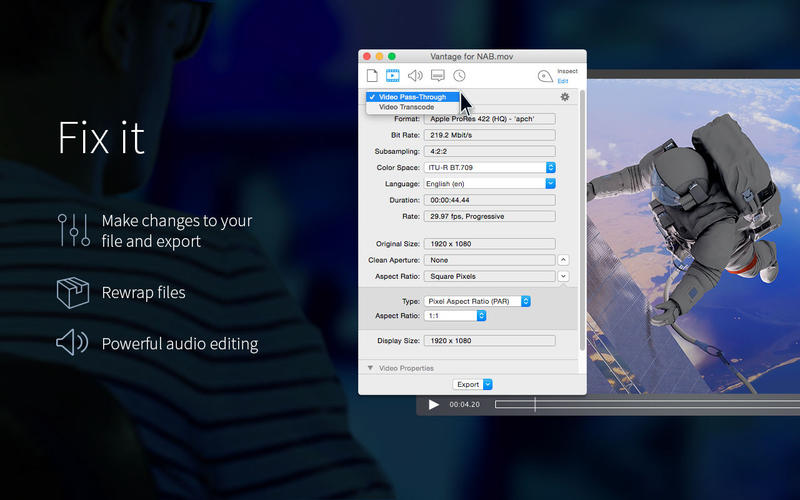The image size is (800, 500).
Task: Collapse the Video Properties section
Action: pyautogui.click(x=370, y=368)
